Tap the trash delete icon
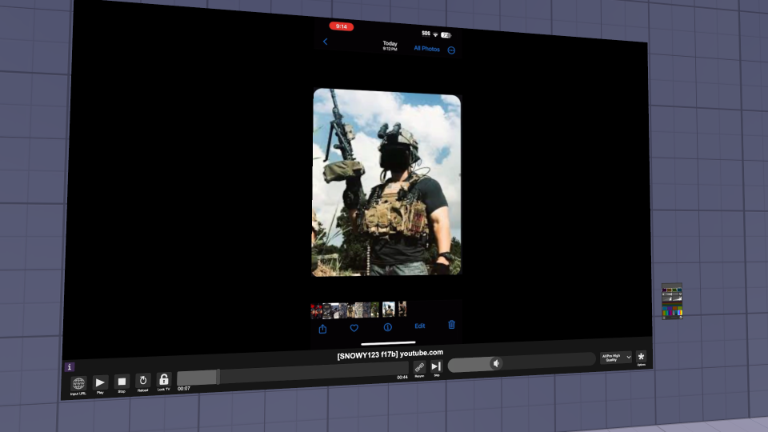The width and height of the screenshot is (768, 432). coord(451,325)
